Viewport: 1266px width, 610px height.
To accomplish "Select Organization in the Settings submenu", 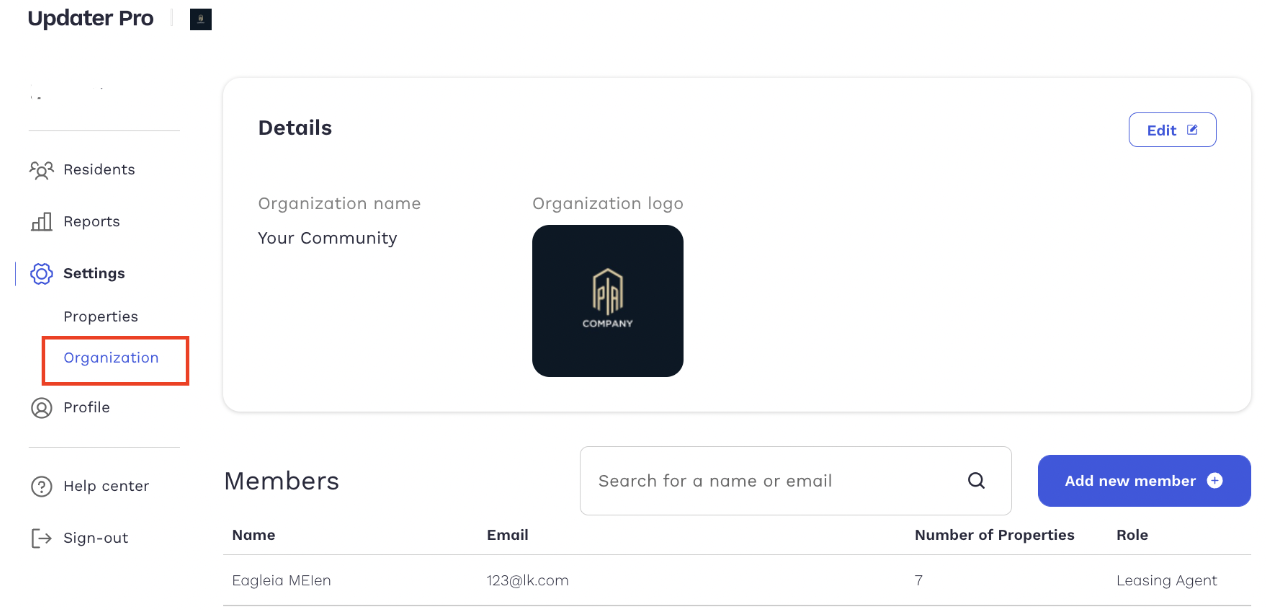I will coord(111,358).
